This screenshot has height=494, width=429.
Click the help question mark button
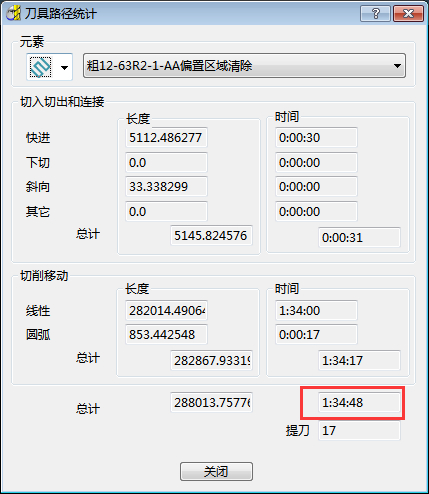tap(375, 14)
